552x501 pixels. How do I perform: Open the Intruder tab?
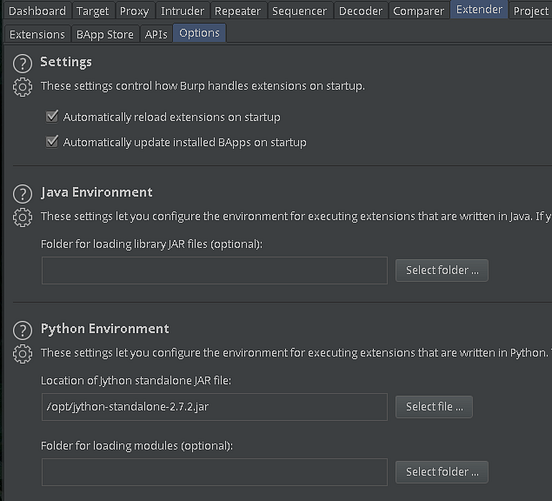pyautogui.click(x=182, y=11)
